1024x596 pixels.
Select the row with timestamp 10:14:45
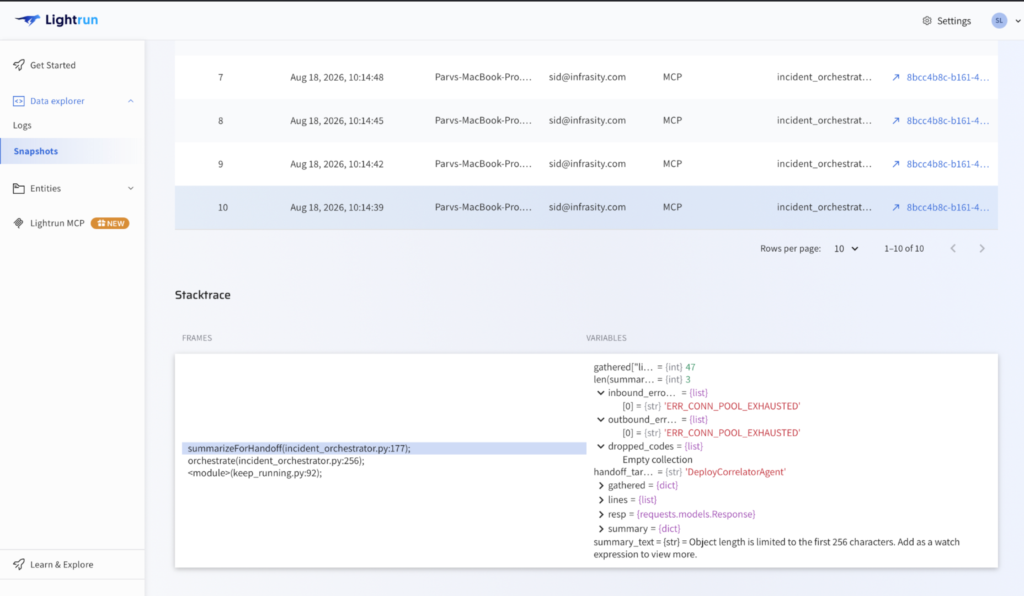pyautogui.click(x=586, y=121)
